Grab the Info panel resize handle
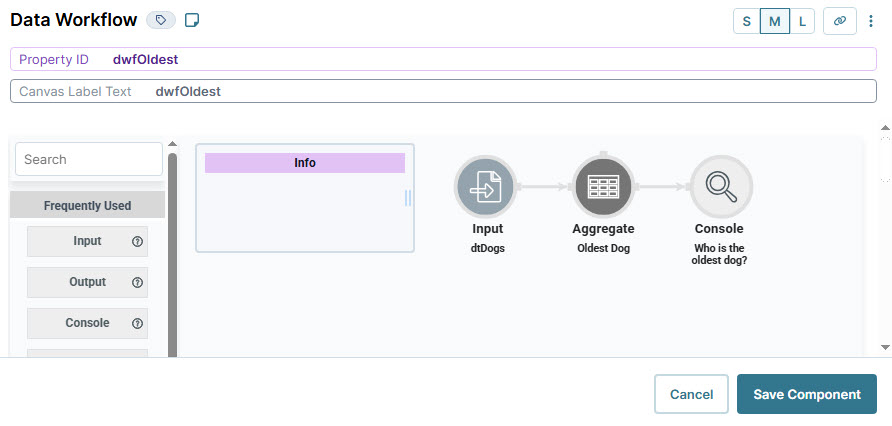The height and width of the screenshot is (426, 892). [x=408, y=198]
